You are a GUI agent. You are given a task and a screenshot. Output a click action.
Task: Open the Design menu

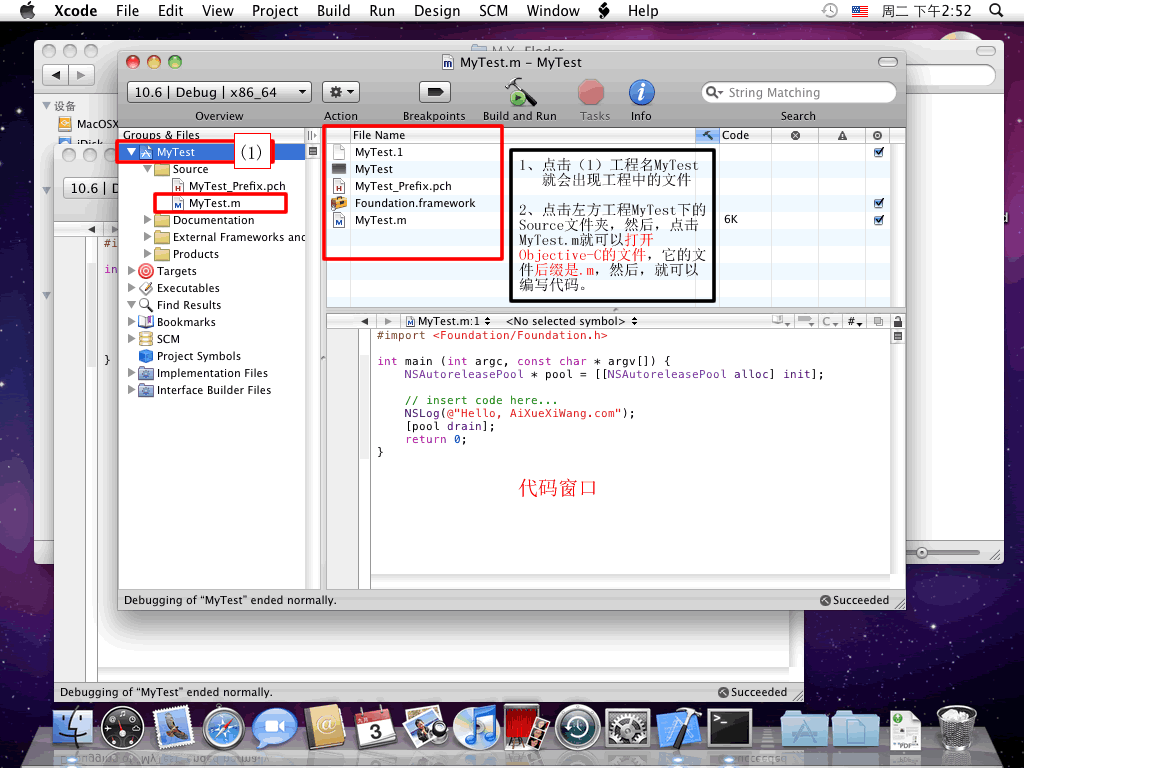click(437, 10)
